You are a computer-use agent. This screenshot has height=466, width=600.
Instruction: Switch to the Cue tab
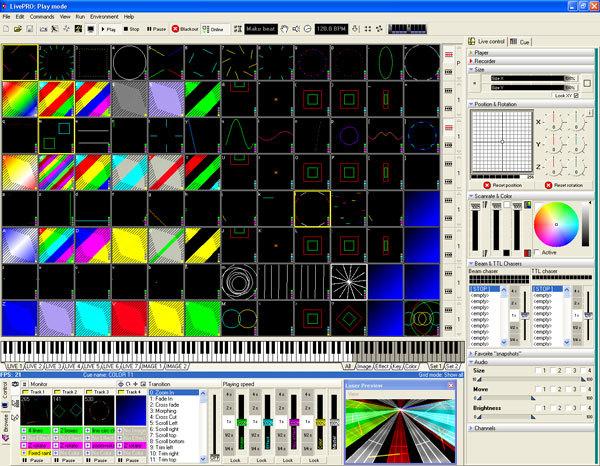click(524, 43)
